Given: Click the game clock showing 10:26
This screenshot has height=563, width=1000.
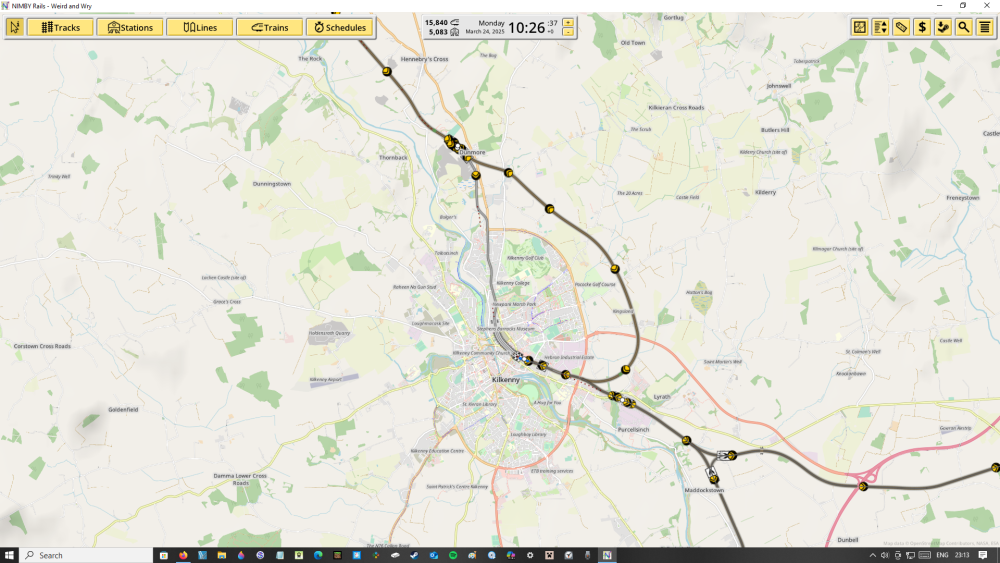Looking at the screenshot, I should [526, 27].
